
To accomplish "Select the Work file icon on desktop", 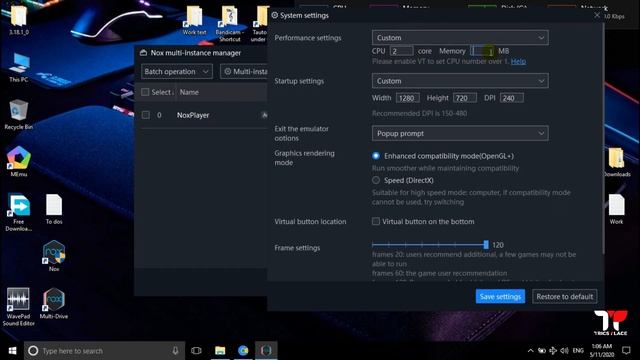I will (616, 209).
